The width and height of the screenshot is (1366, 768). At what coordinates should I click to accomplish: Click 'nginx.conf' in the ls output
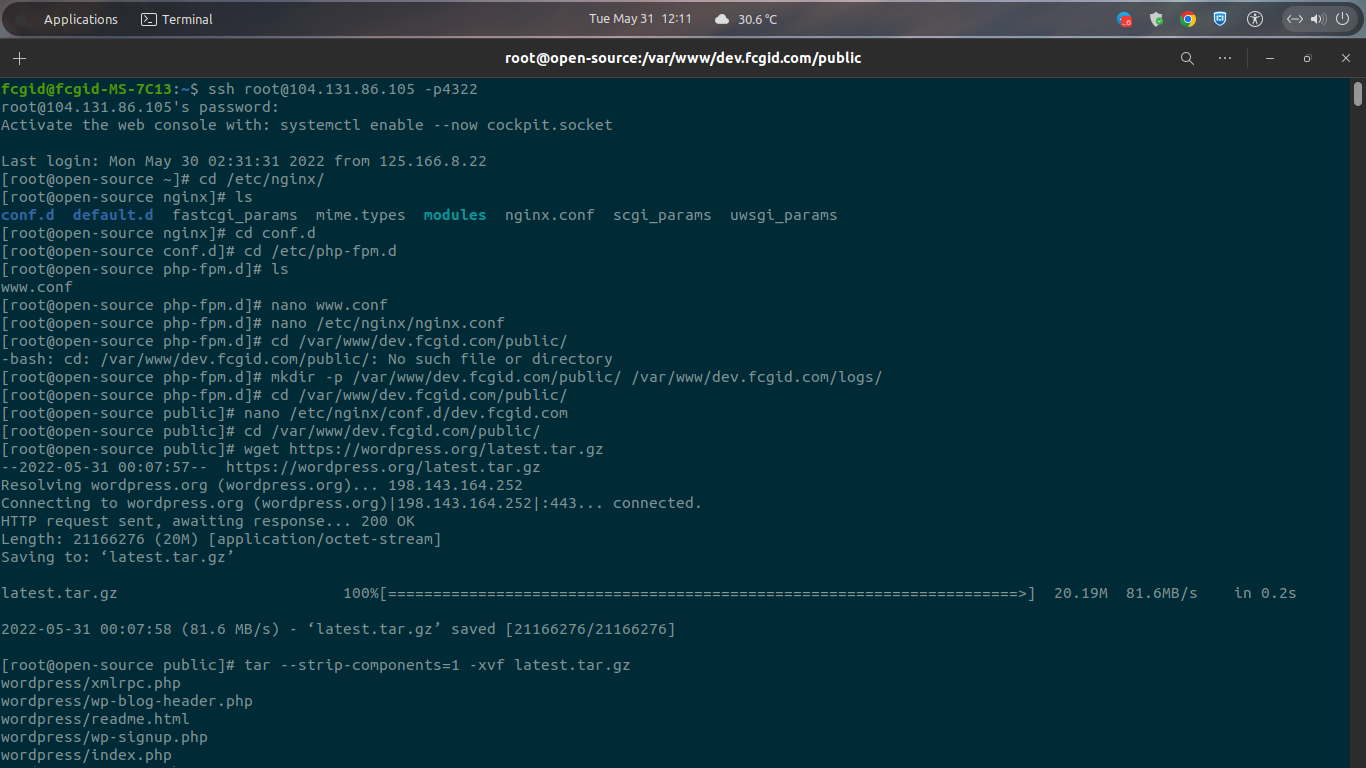tap(549, 215)
